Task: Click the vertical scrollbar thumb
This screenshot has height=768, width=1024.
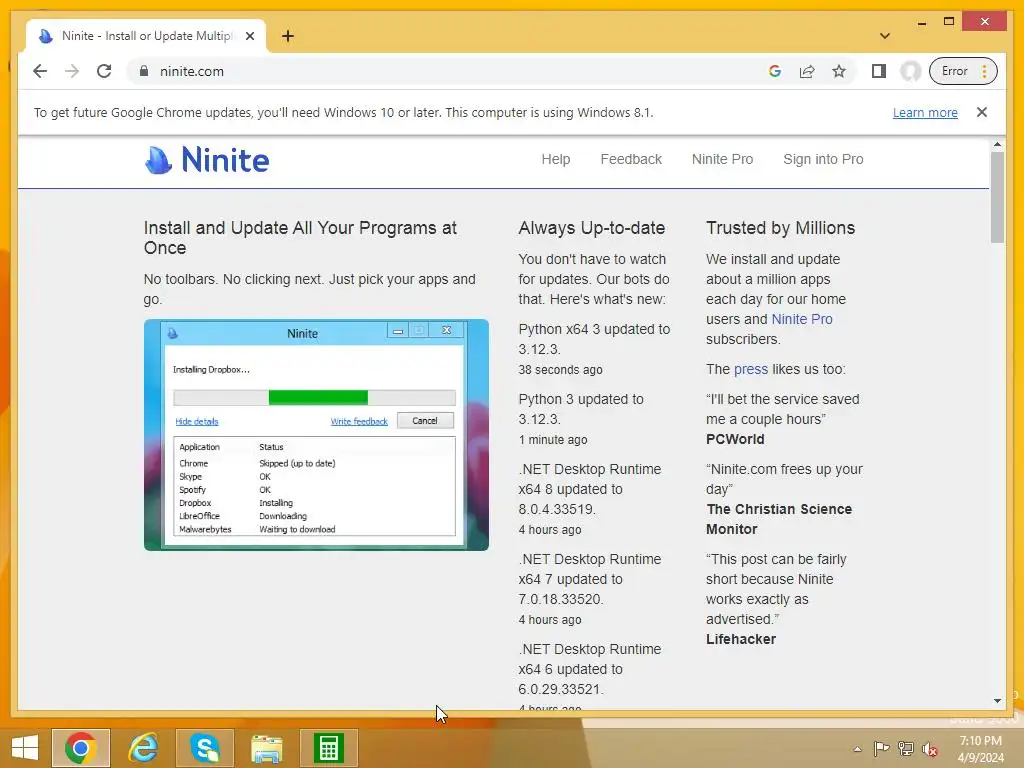Action: point(997,197)
